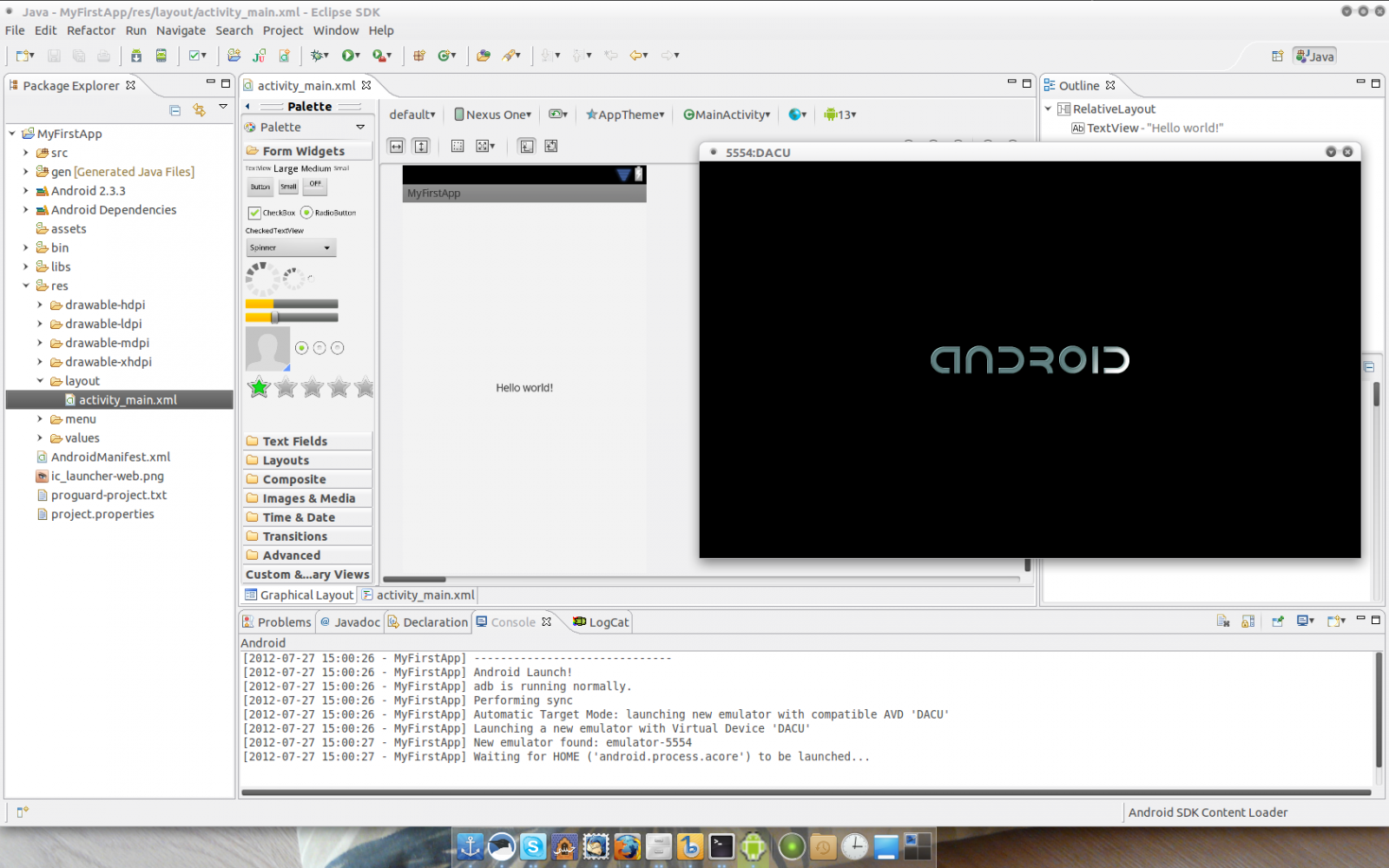Click the SeekBar slider widget in palette

[x=292, y=318]
